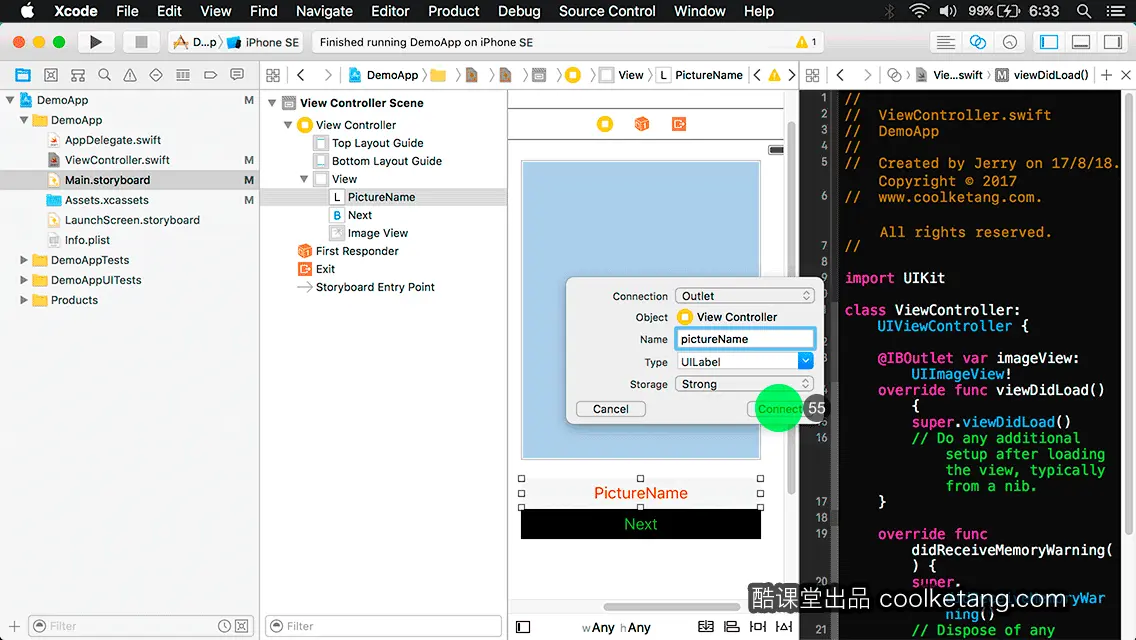Viewport: 1136px width, 640px height.
Task: Open macOS Spotlight search
Action: 1084,11
